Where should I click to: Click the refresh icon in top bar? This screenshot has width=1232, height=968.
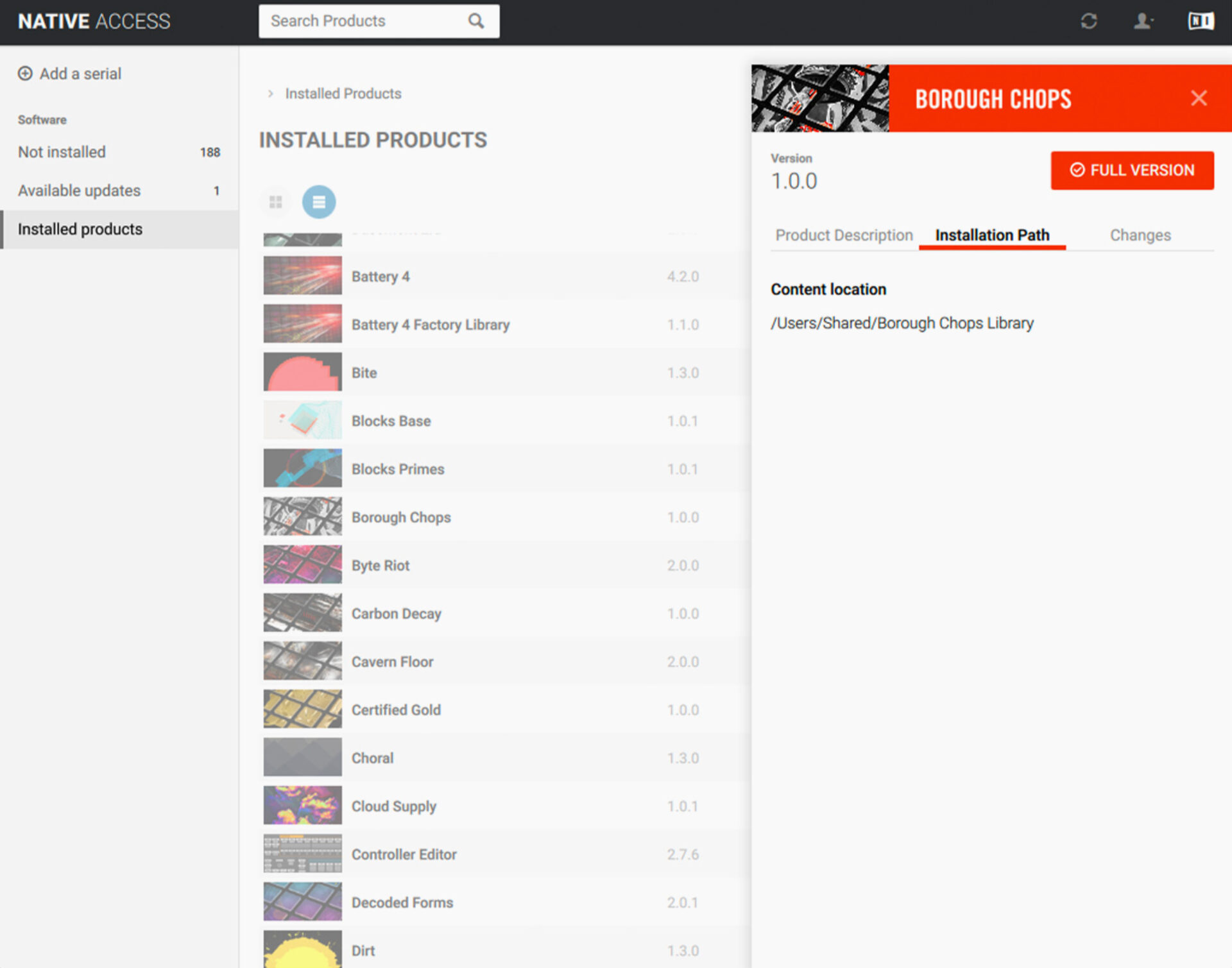pos(1088,21)
